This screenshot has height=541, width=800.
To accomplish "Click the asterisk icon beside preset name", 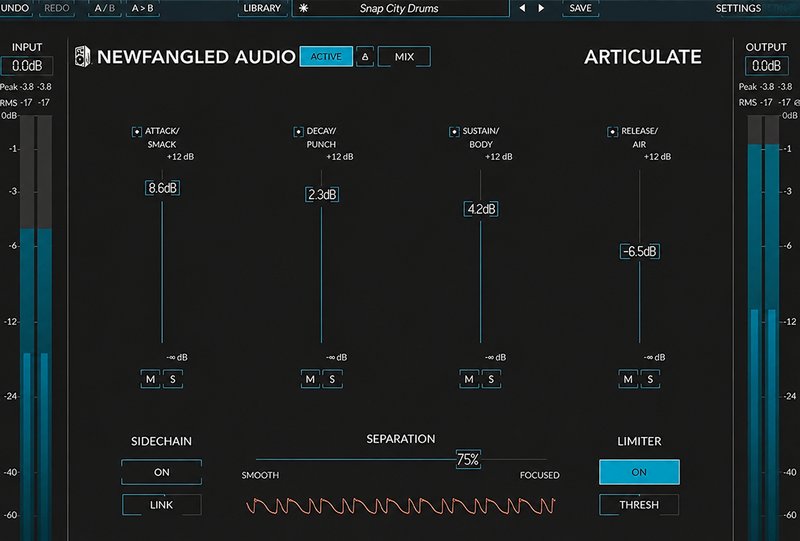I will pyautogui.click(x=304, y=8).
